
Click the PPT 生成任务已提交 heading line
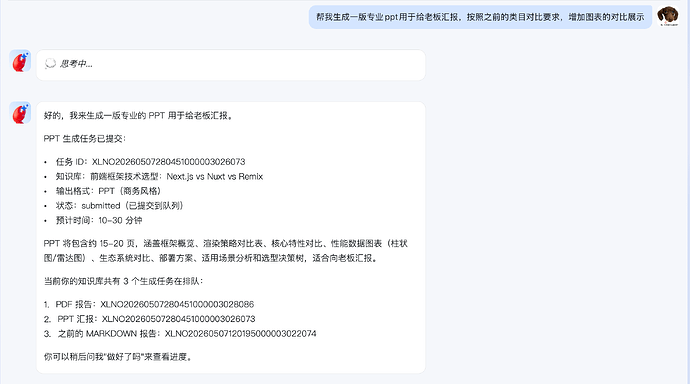point(85,139)
